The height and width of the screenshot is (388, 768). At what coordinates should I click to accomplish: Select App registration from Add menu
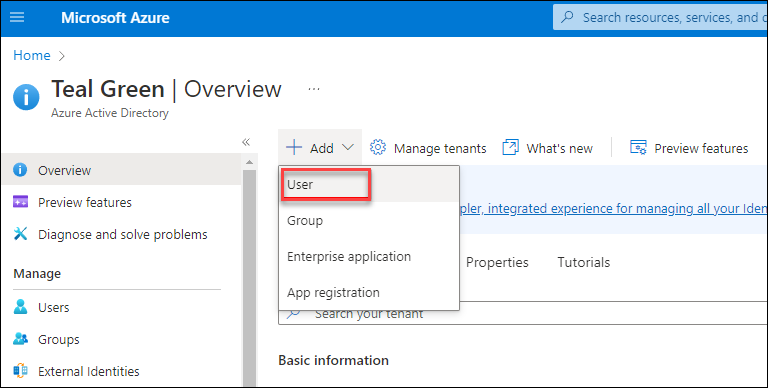tap(369, 292)
